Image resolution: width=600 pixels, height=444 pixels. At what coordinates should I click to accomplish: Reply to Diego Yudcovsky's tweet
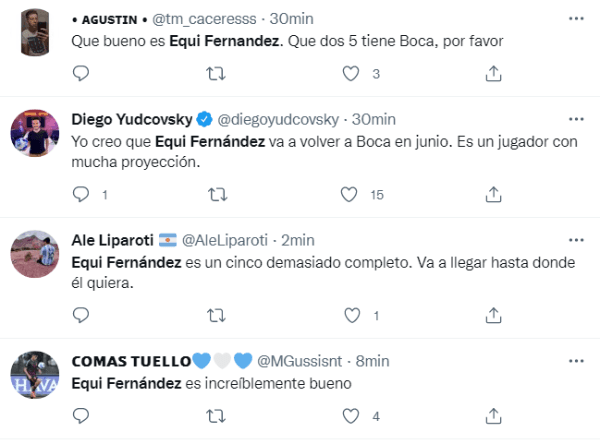(x=81, y=194)
